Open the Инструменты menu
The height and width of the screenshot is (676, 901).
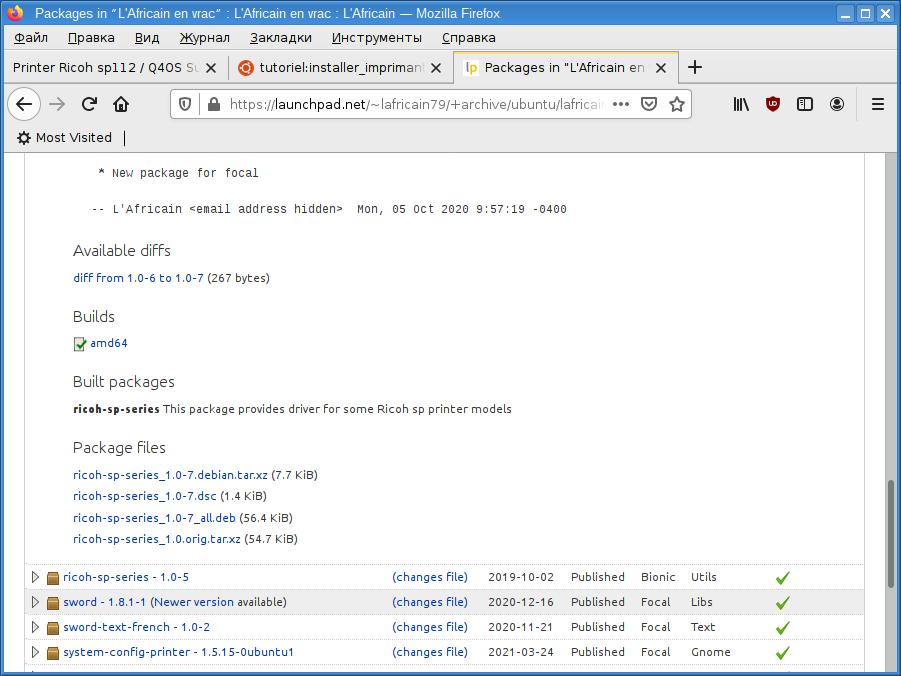tap(377, 38)
